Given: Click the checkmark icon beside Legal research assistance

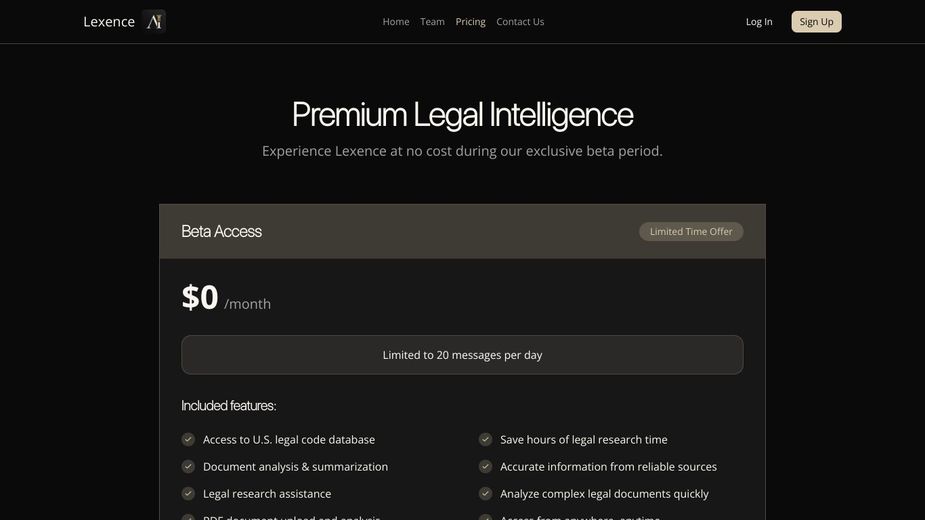Looking at the screenshot, I should click(x=188, y=493).
